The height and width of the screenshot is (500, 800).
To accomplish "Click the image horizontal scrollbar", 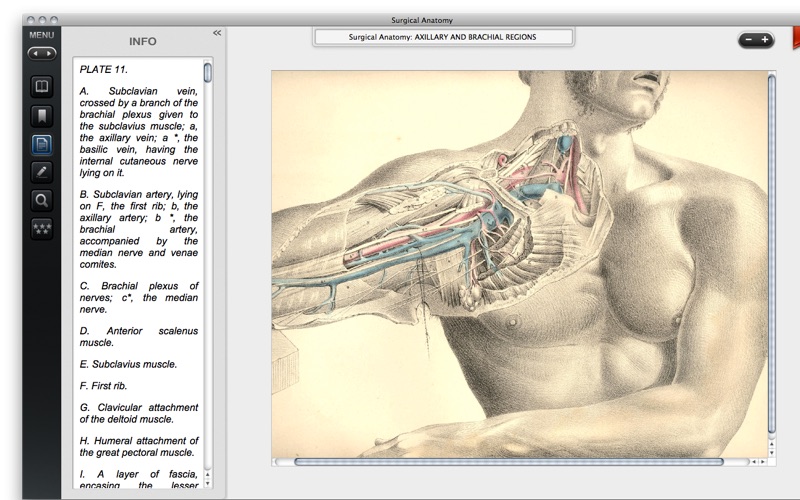I will click(x=508, y=462).
